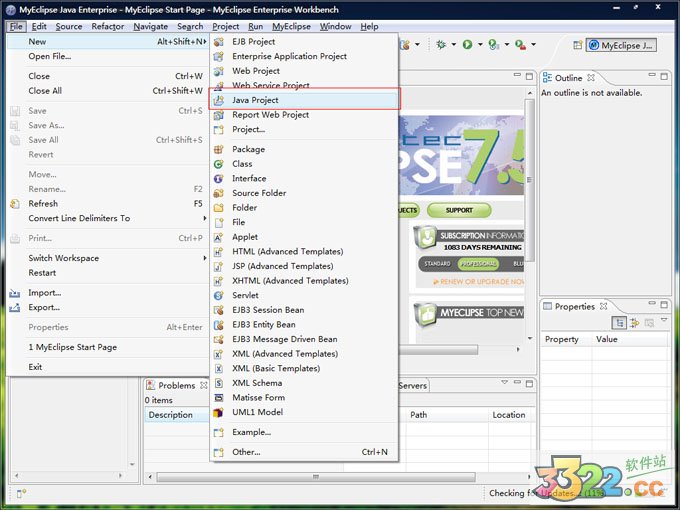This screenshot has width=680, height=510.
Task: Click the Package icon in submenu
Action: (x=219, y=149)
